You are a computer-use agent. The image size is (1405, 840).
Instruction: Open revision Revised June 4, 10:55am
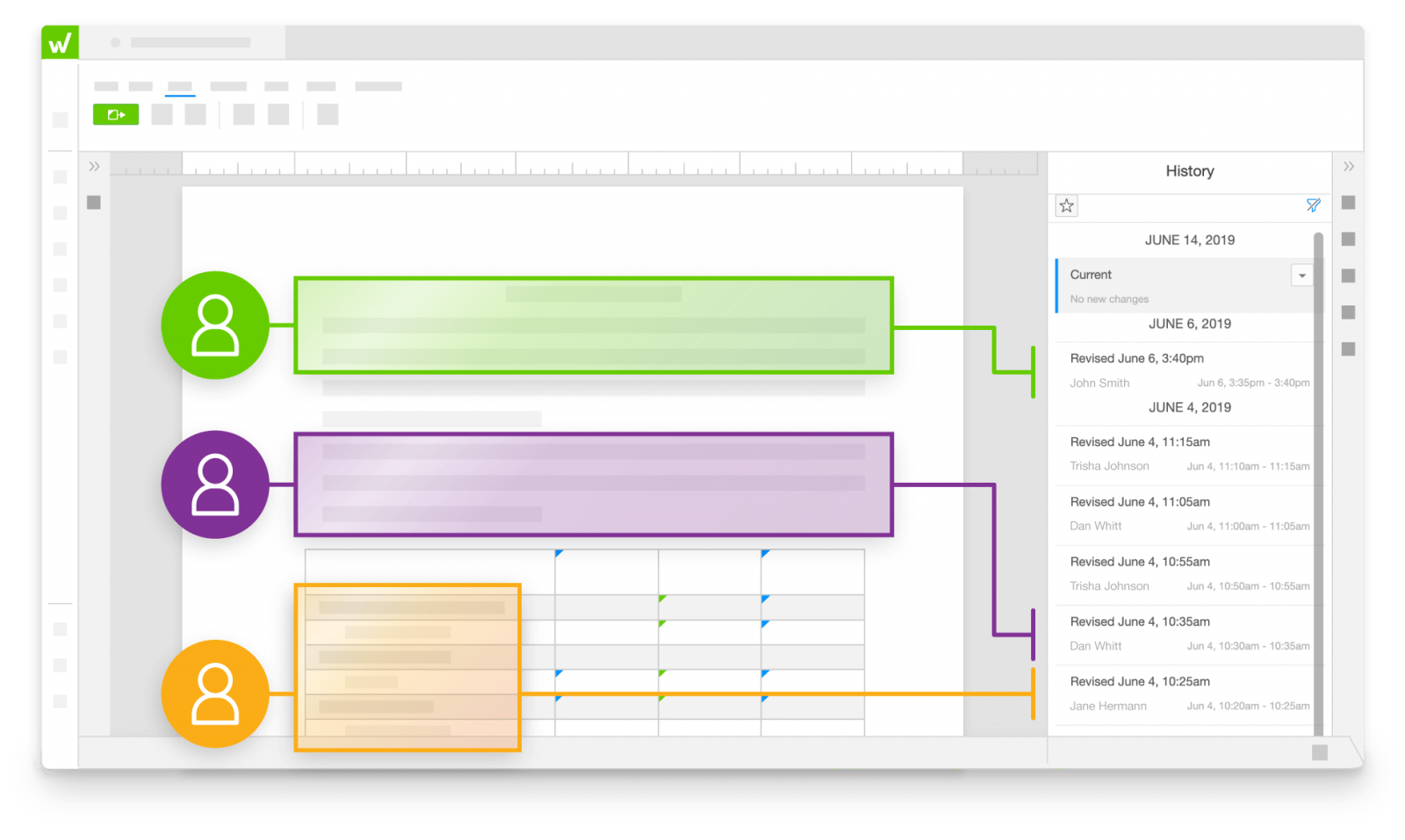pyautogui.click(x=1185, y=573)
